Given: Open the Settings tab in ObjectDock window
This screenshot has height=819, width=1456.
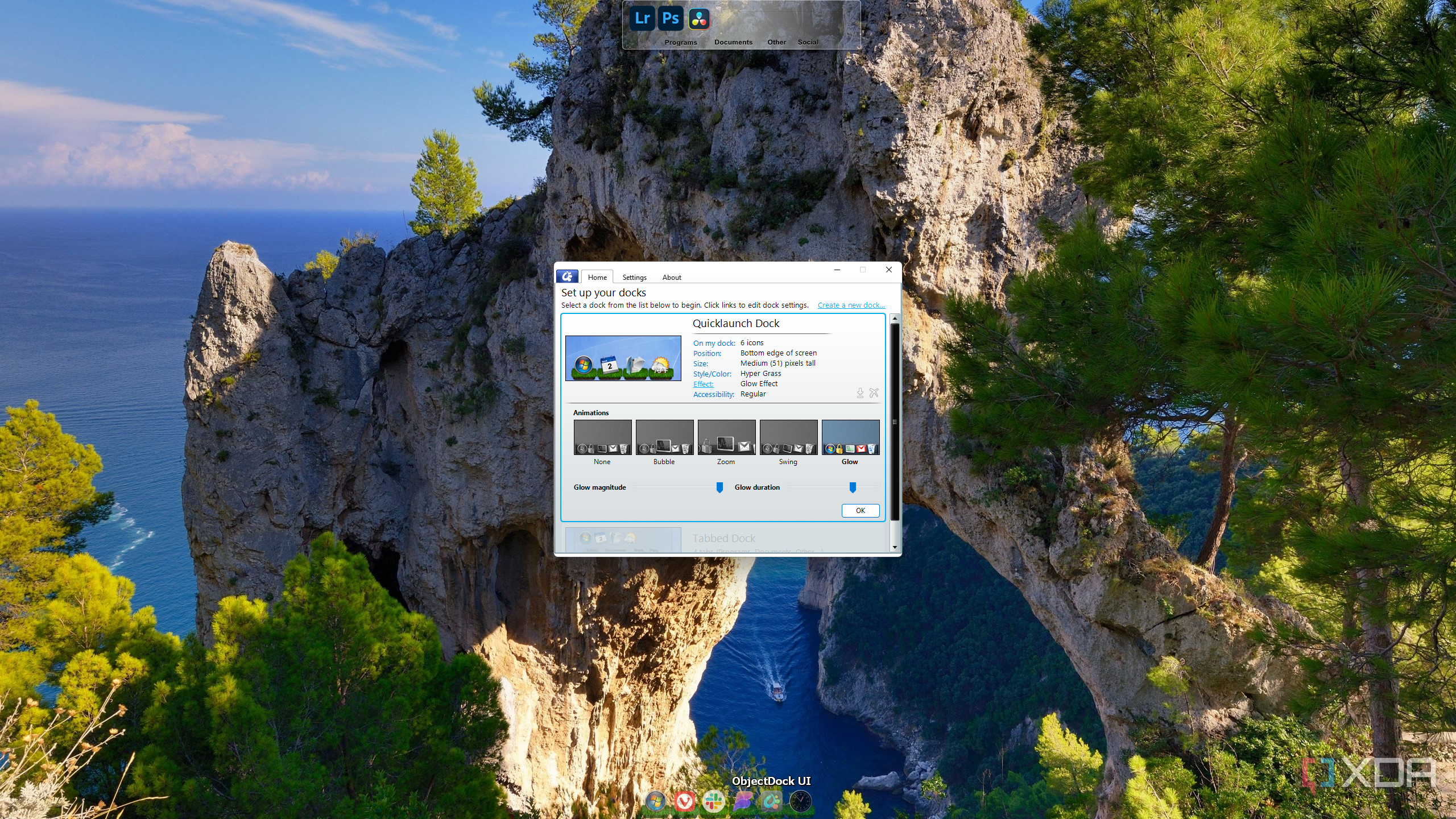Looking at the screenshot, I should coord(634,277).
